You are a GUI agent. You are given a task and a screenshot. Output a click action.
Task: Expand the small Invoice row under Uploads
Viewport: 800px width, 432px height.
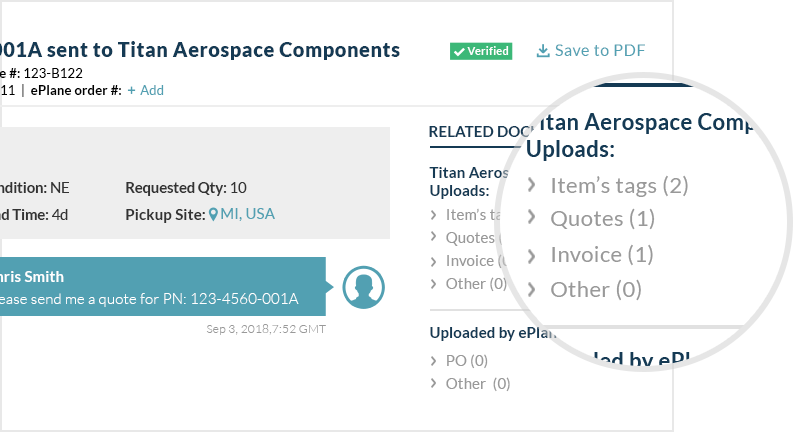[x=467, y=261]
